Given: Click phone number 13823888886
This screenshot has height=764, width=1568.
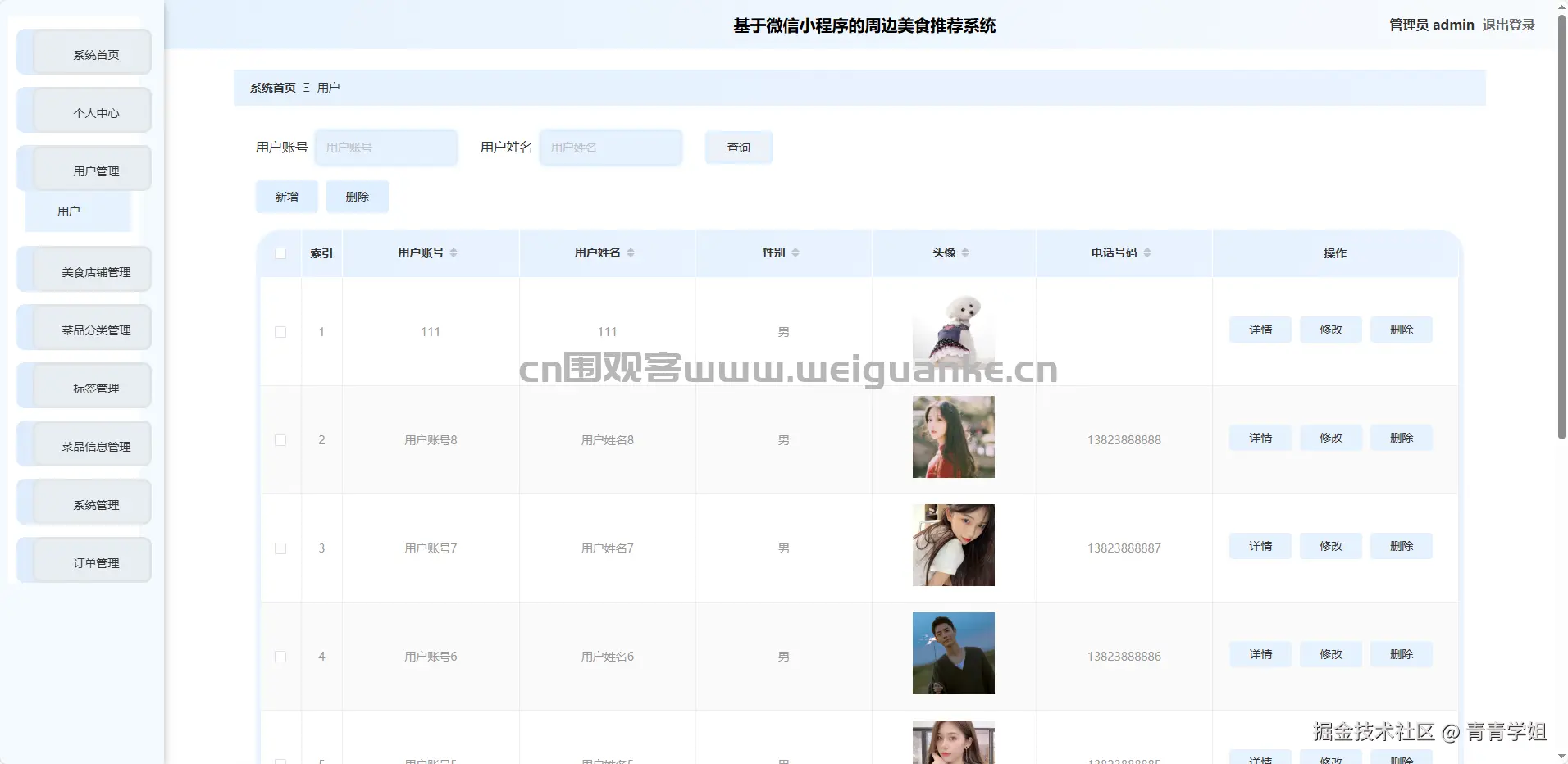Looking at the screenshot, I should [1124, 657].
